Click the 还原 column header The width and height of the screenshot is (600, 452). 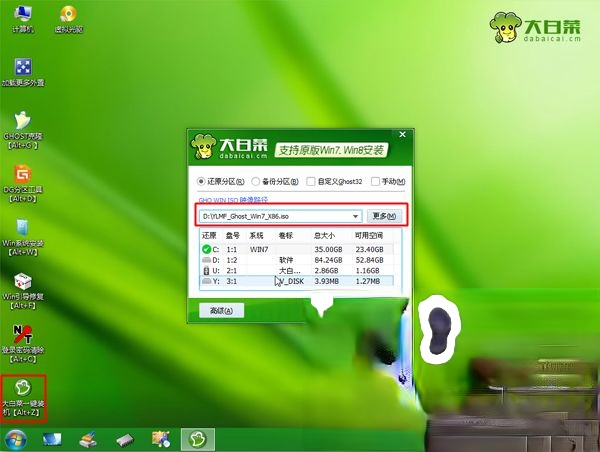click(209, 235)
